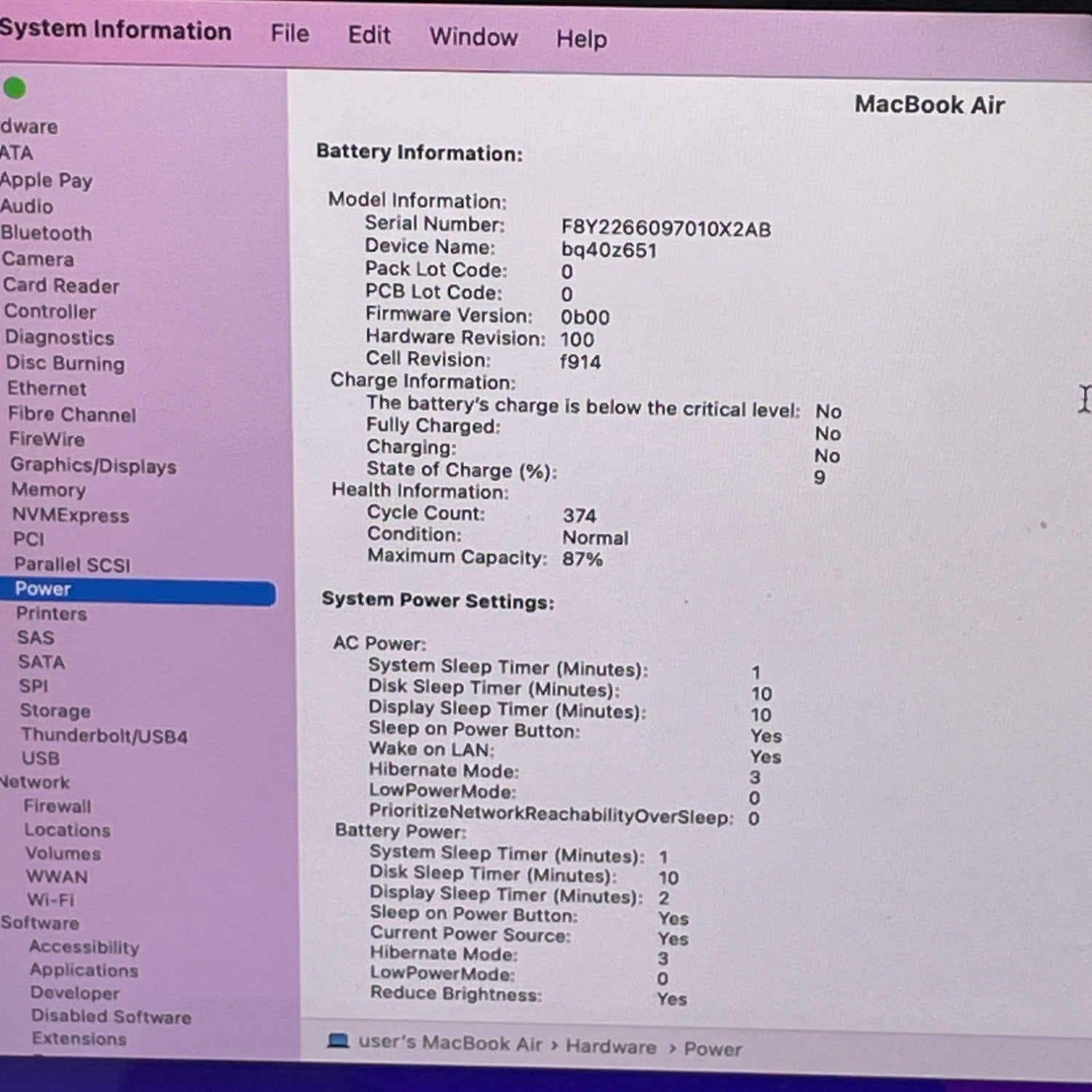Click user's MacBook Air in path bar

point(450,1043)
